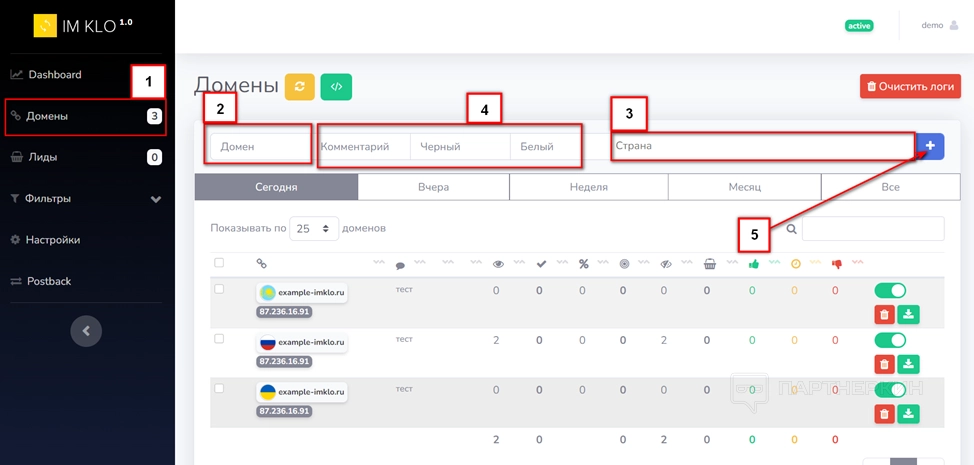This screenshot has height=465, width=974.
Task: Click the Russia flag example-imklo.ru domain badge
Action: [x=302, y=342]
